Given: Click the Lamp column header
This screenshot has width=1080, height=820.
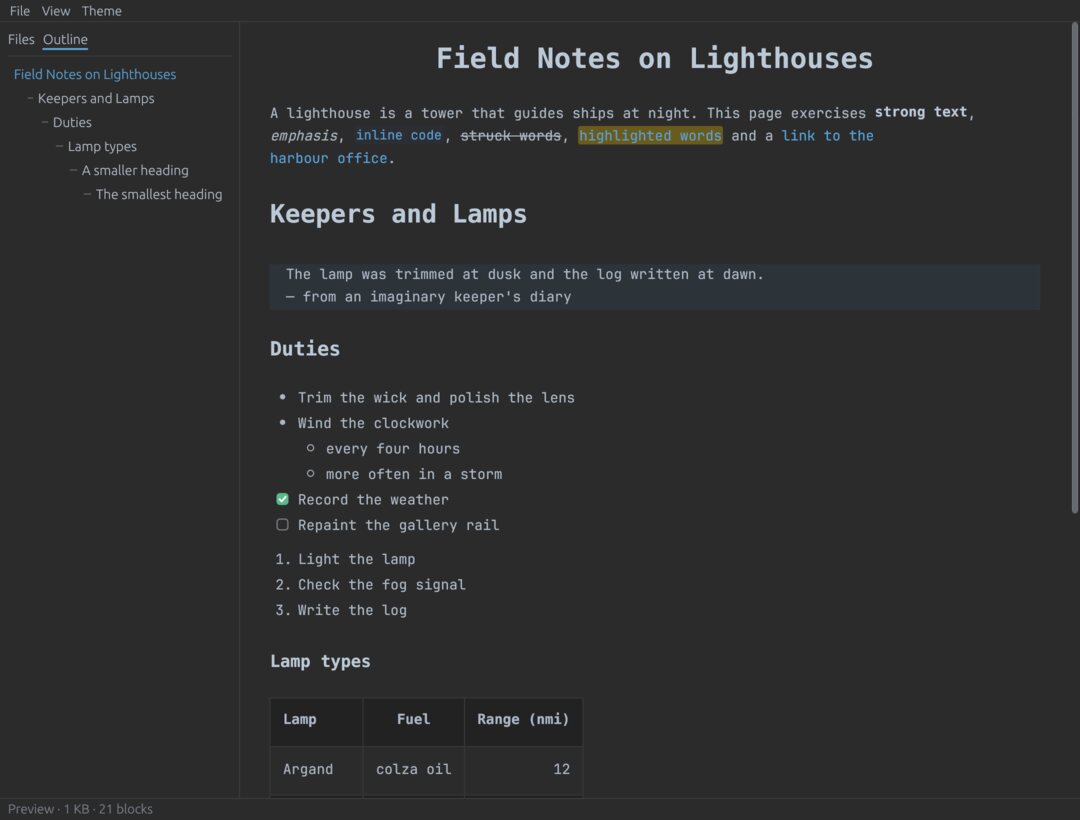Looking at the screenshot, I should click(316, 722).
